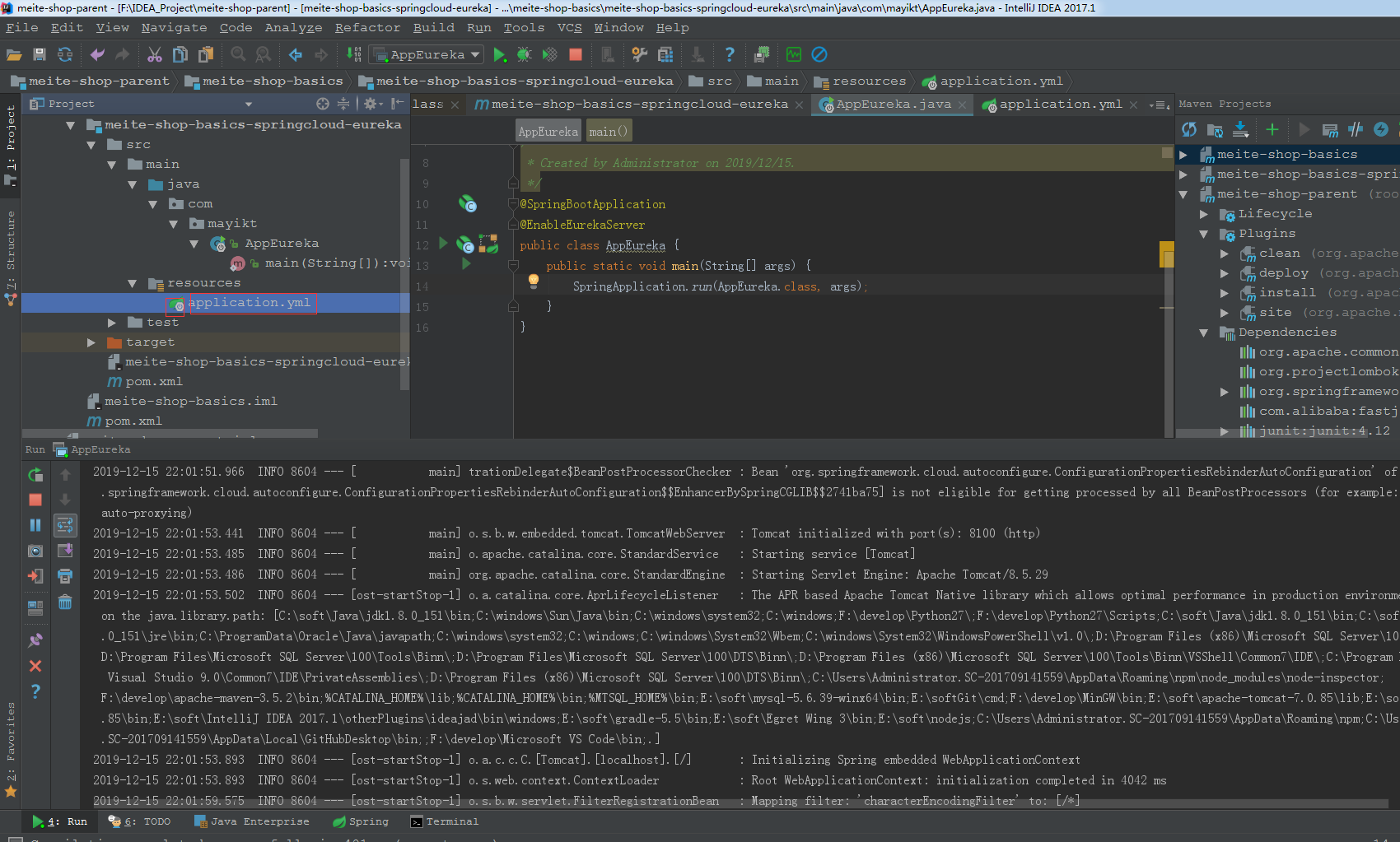Rerun AppEureka in the Run panel
The width and height of the screenshot is (1400, 842).
pyautogui.click(x=35, y=475)
